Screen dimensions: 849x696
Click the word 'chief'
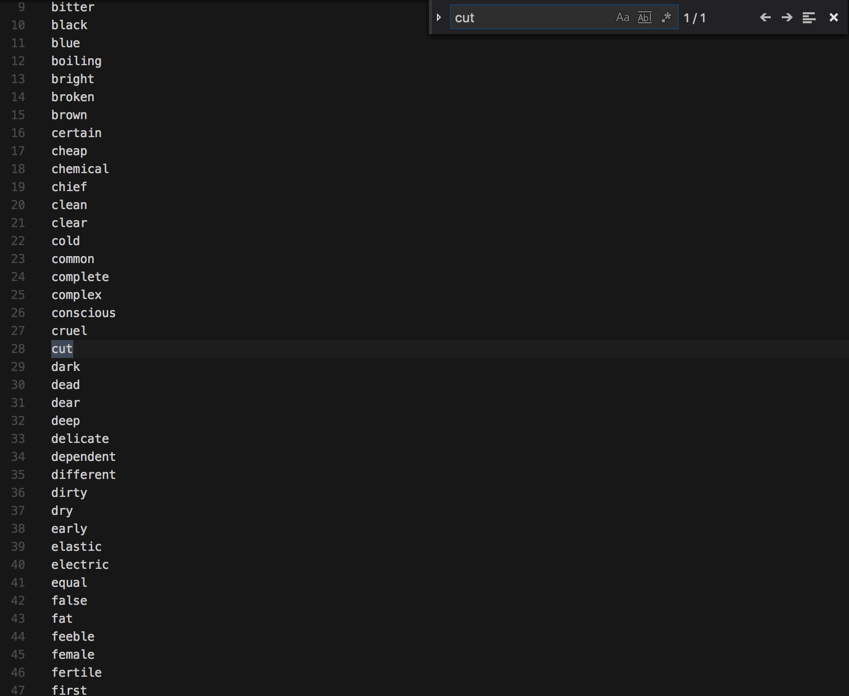69,187
